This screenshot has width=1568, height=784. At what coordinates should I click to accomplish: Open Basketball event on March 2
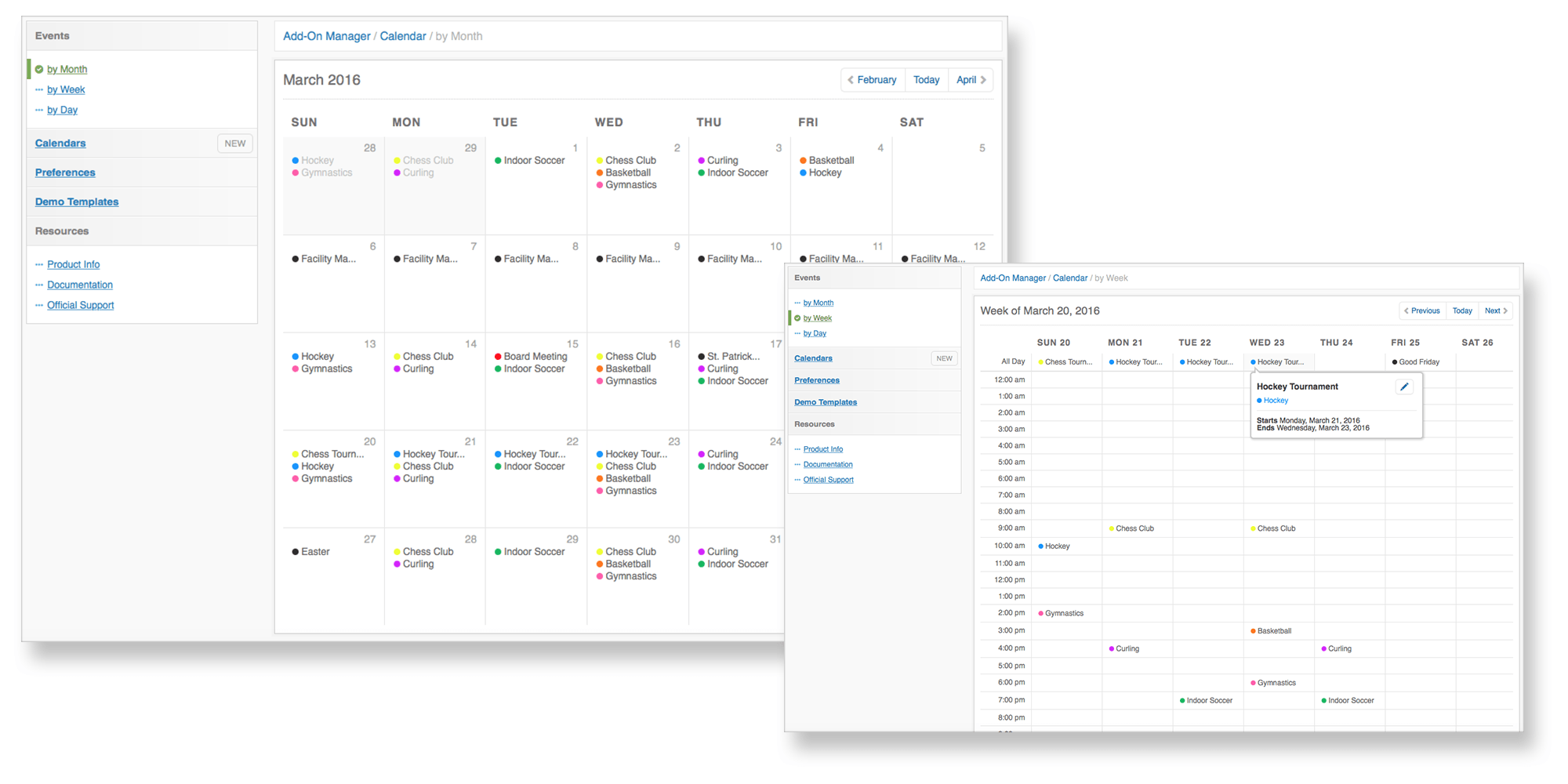[624, 172]
